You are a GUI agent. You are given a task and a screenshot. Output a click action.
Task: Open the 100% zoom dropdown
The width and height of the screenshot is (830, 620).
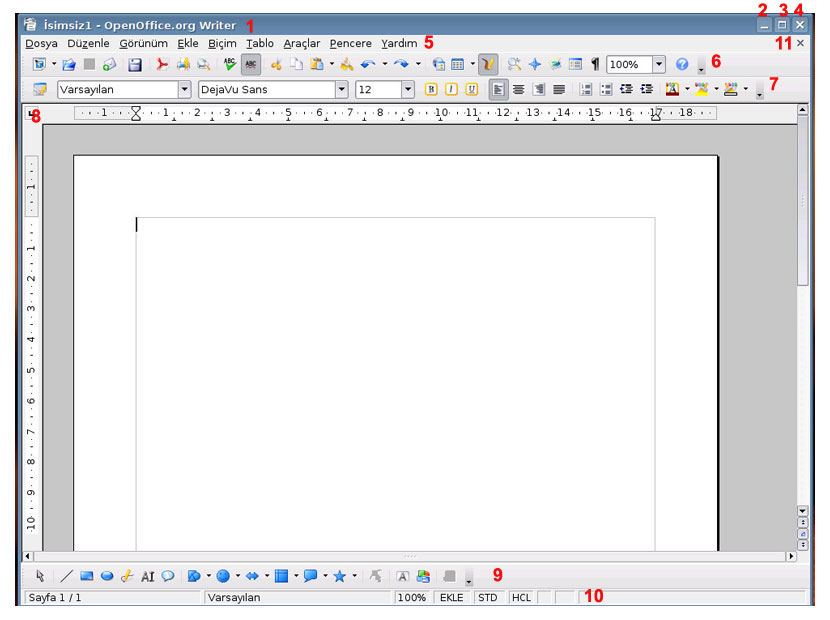pos(658,65)
